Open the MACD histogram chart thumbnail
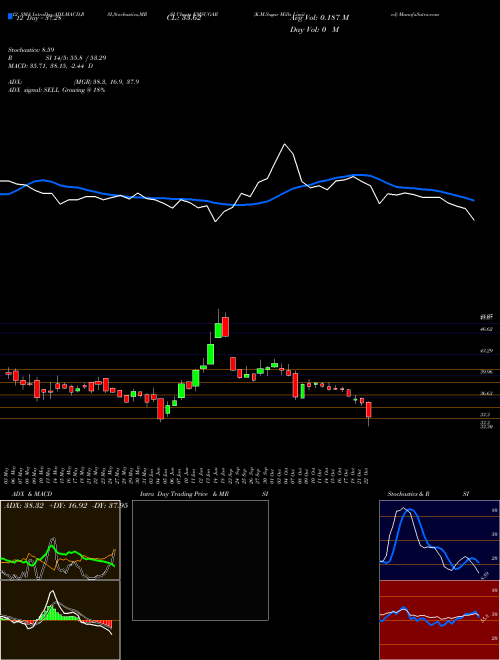500x660 pixels. click(60, 619)
